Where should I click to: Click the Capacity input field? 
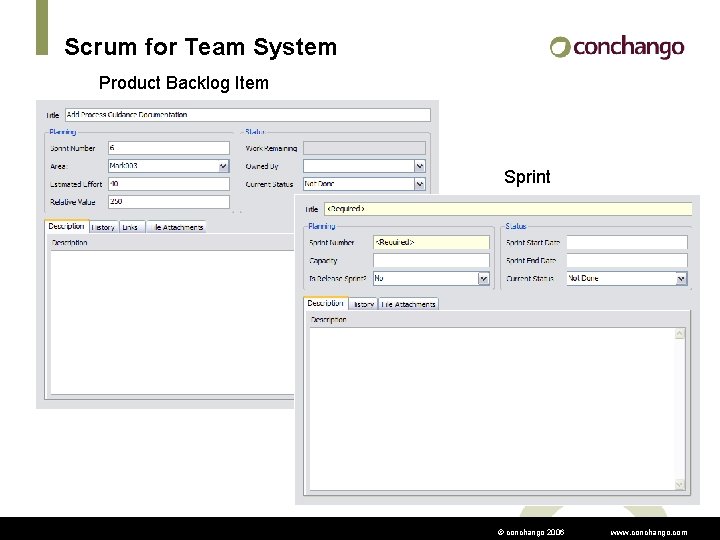431,260
